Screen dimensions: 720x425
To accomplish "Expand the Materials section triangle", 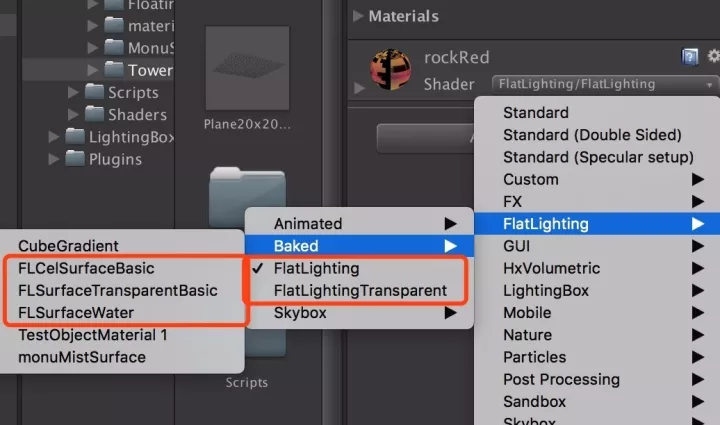I will click(x=358, y=16).
